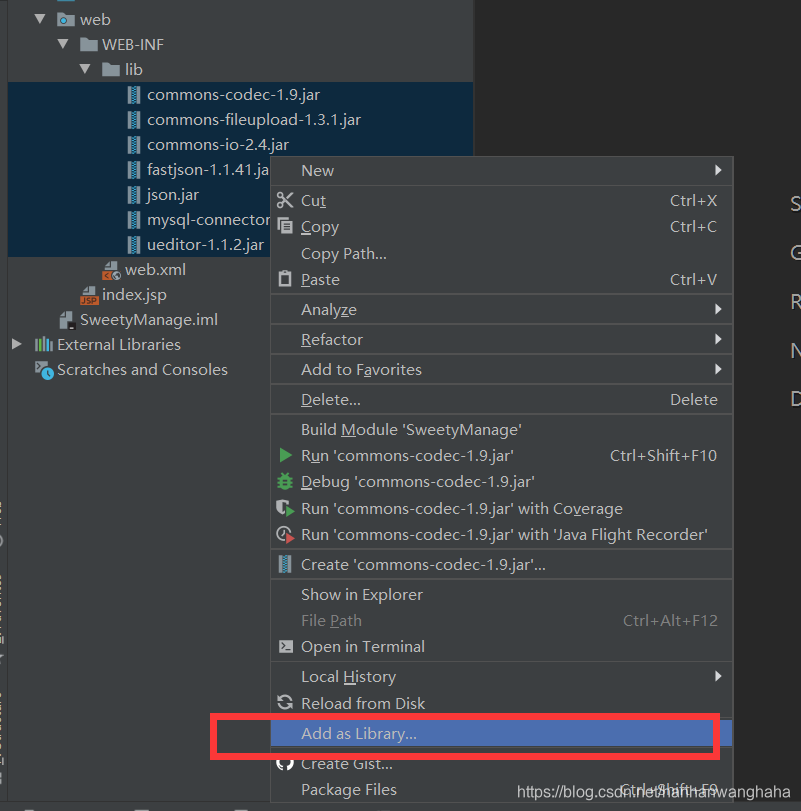
Task: Choose Copy Path... menu entry
Action: click(x=501, y=253)
